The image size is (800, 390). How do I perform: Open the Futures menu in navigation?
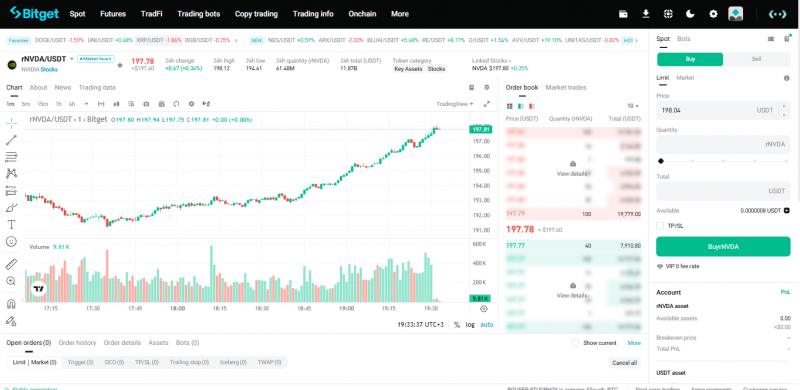[113, 14]
